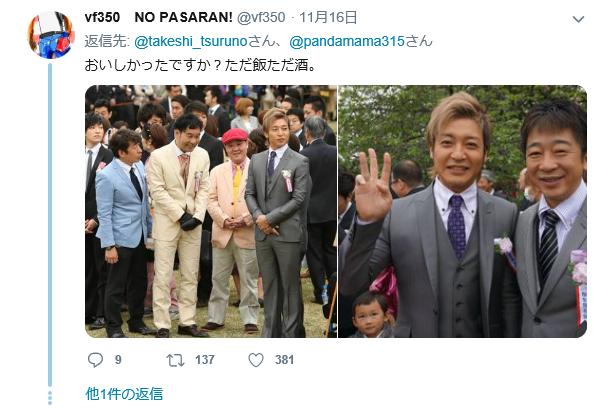612x418 pixels.
Task: Click the retweet arrows icon
Action: 175,360
